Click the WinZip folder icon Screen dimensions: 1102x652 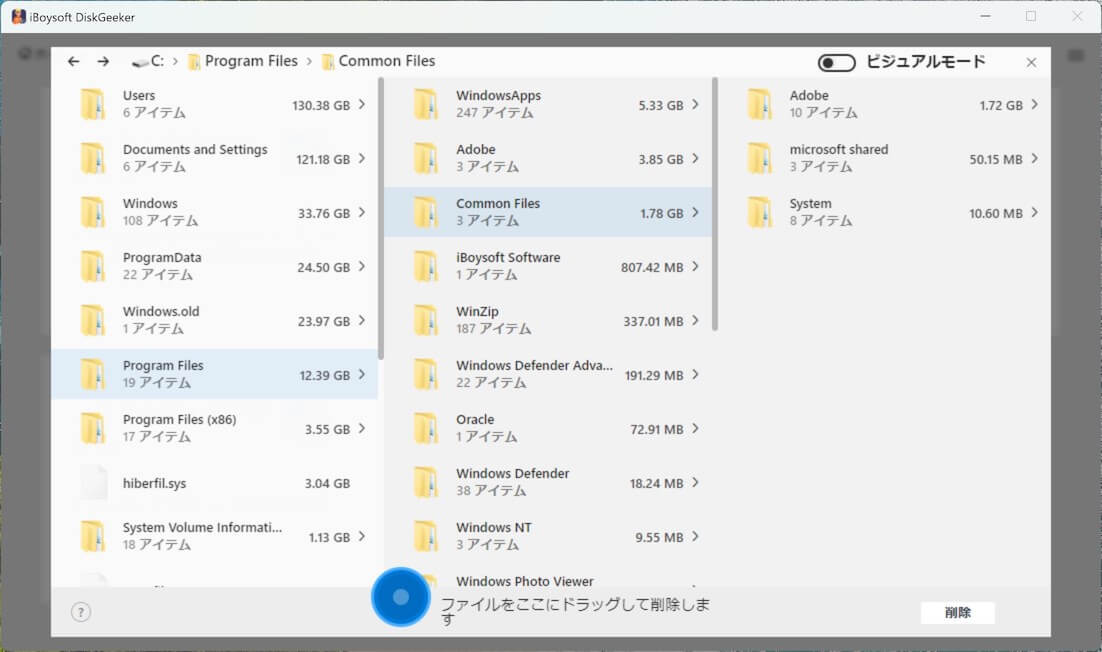(427, 320)
